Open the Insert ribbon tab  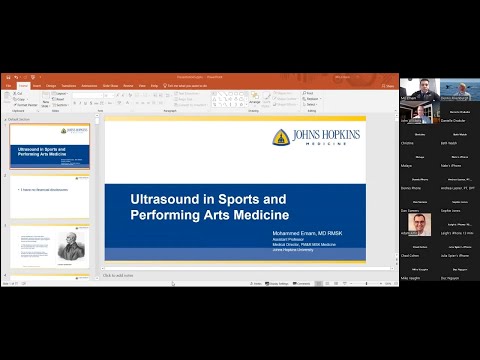[x=37, y=86]
